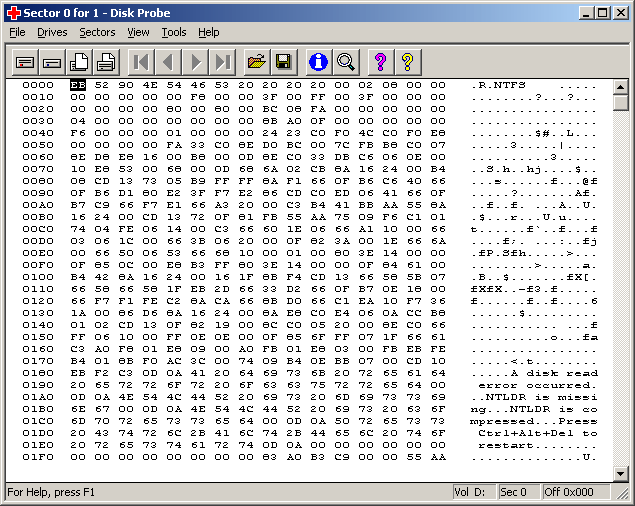This screenshot has height=506, width=635.
Task: Click the ASCII text 'A disk read'
Action: click(554, 373)
